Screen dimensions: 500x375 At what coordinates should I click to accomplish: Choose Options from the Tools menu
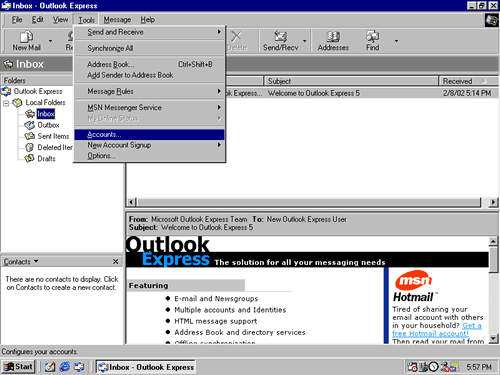150,156
